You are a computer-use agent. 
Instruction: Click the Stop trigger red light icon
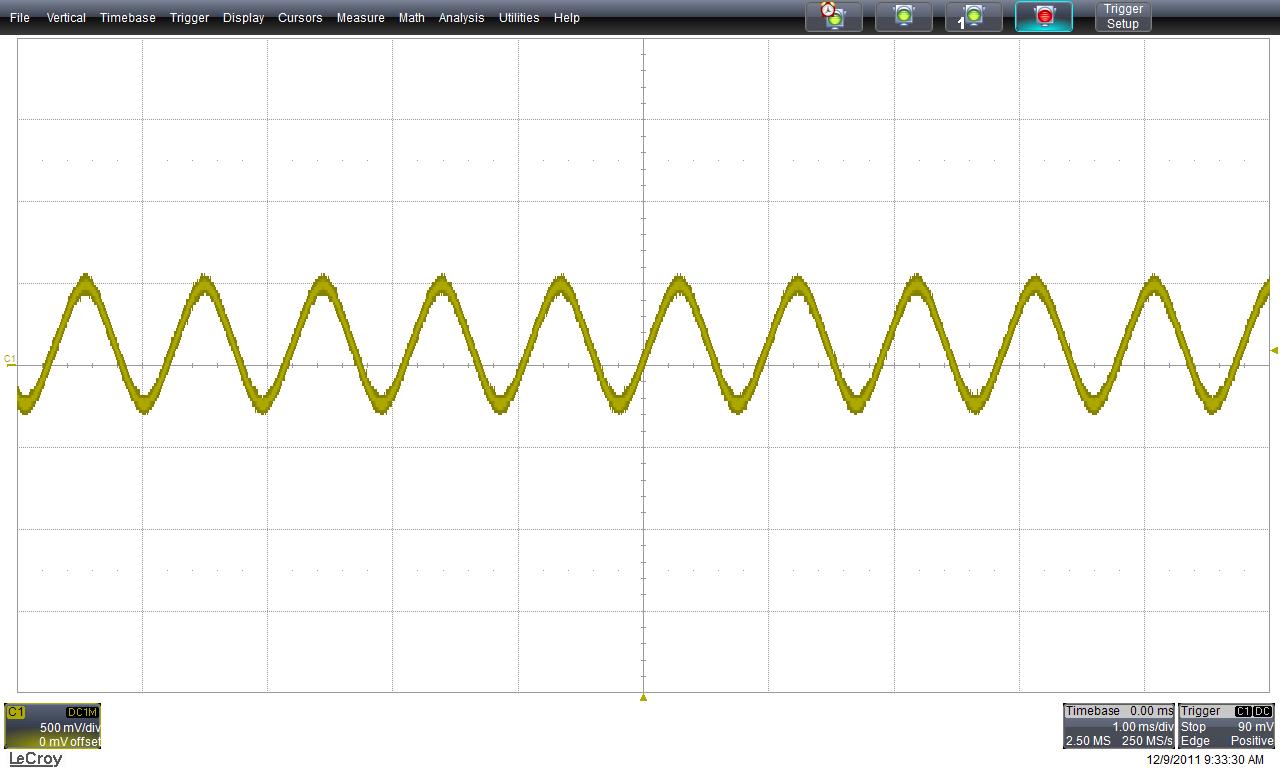point(1044,17)
